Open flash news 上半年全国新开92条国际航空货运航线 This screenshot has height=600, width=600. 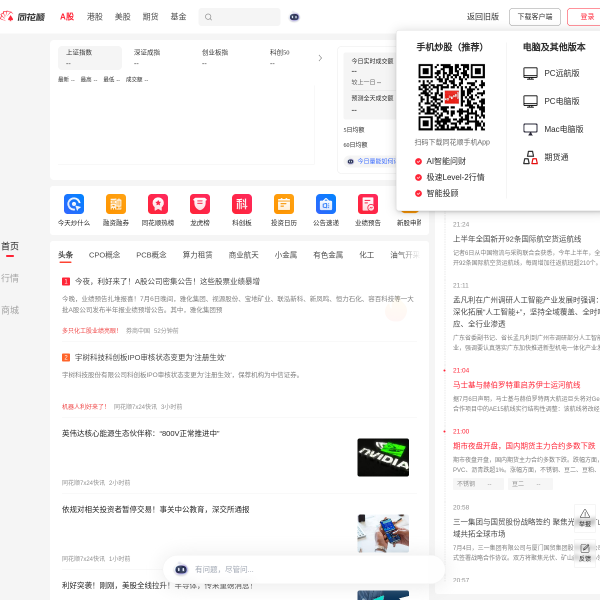click(517, 239)
